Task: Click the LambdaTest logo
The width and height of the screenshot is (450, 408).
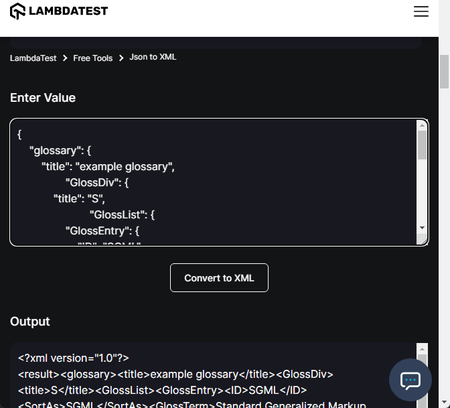Action: (x=59, y=11)
